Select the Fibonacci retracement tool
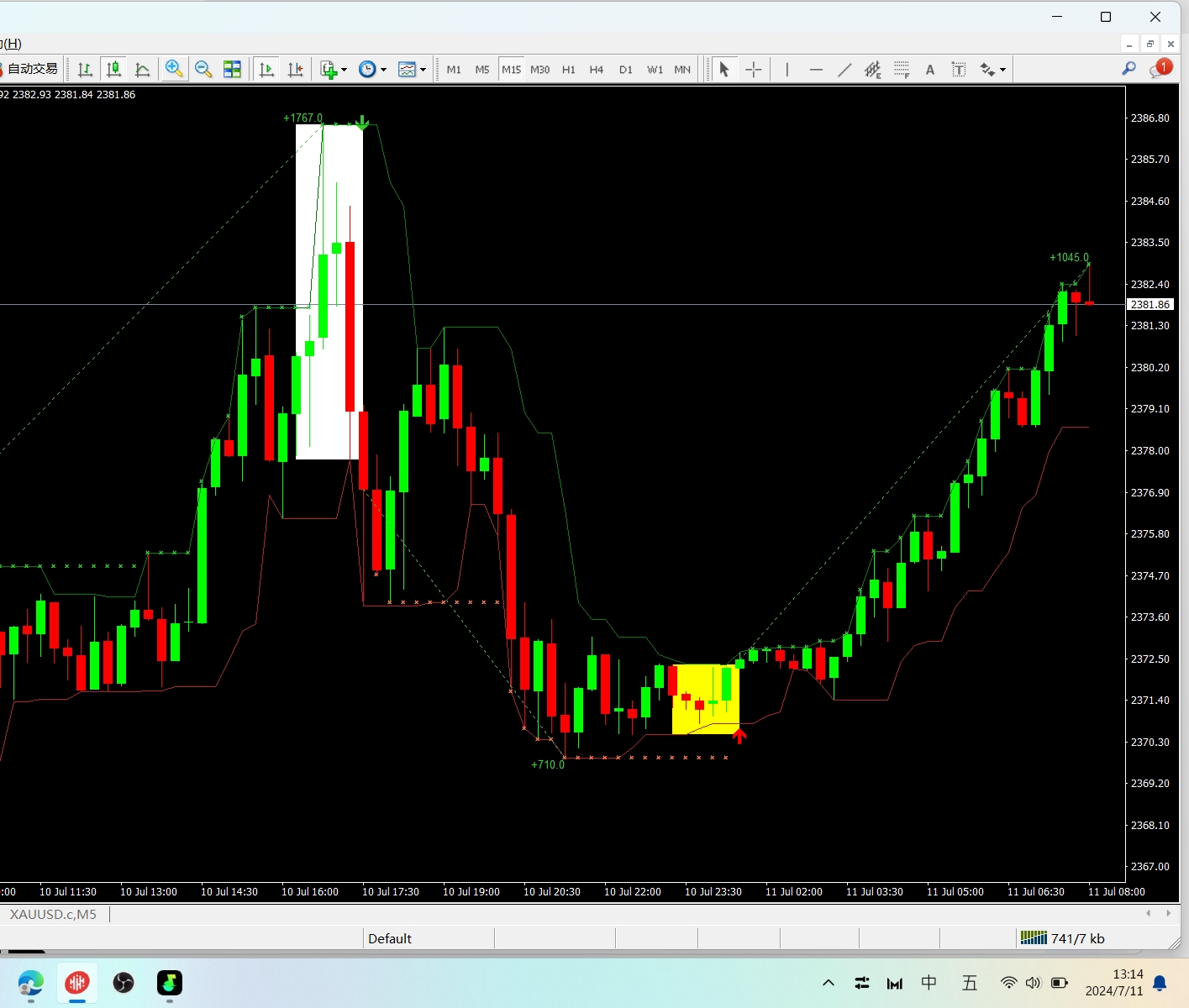Screen dimensions: 1189x1008 pyautogui.click(x=902, y=70)
